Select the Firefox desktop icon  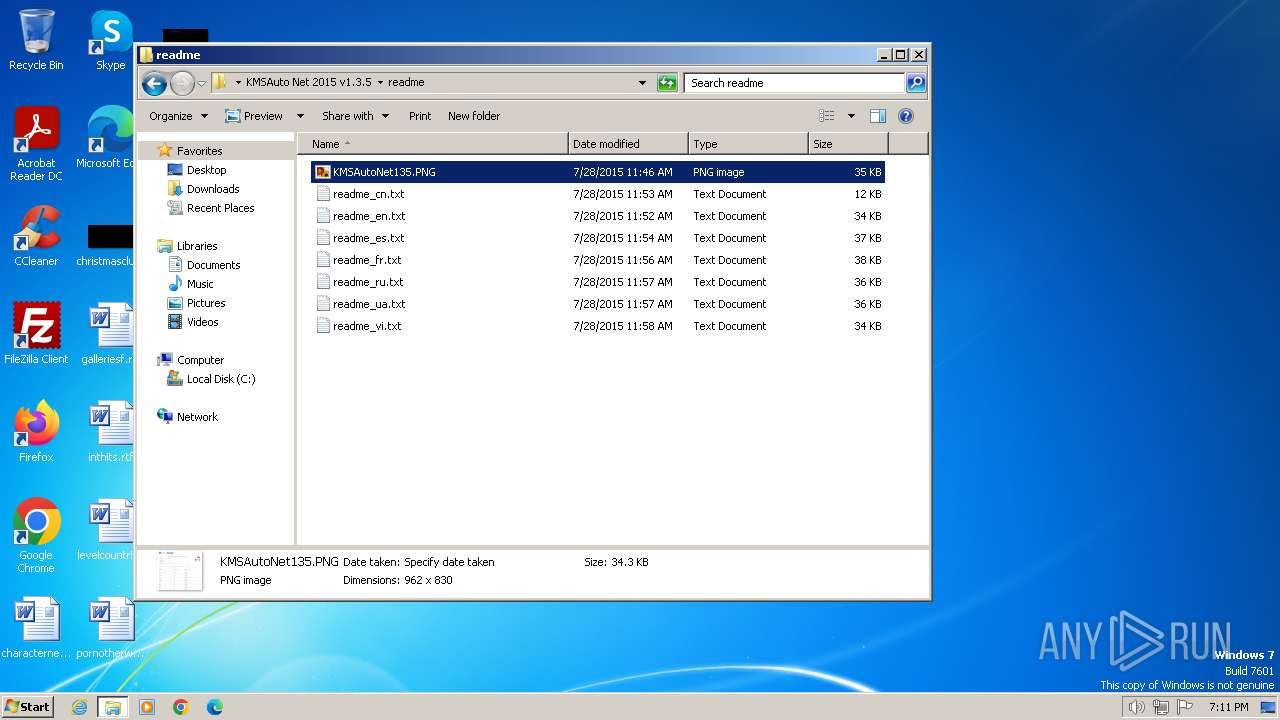coord(36,432)
